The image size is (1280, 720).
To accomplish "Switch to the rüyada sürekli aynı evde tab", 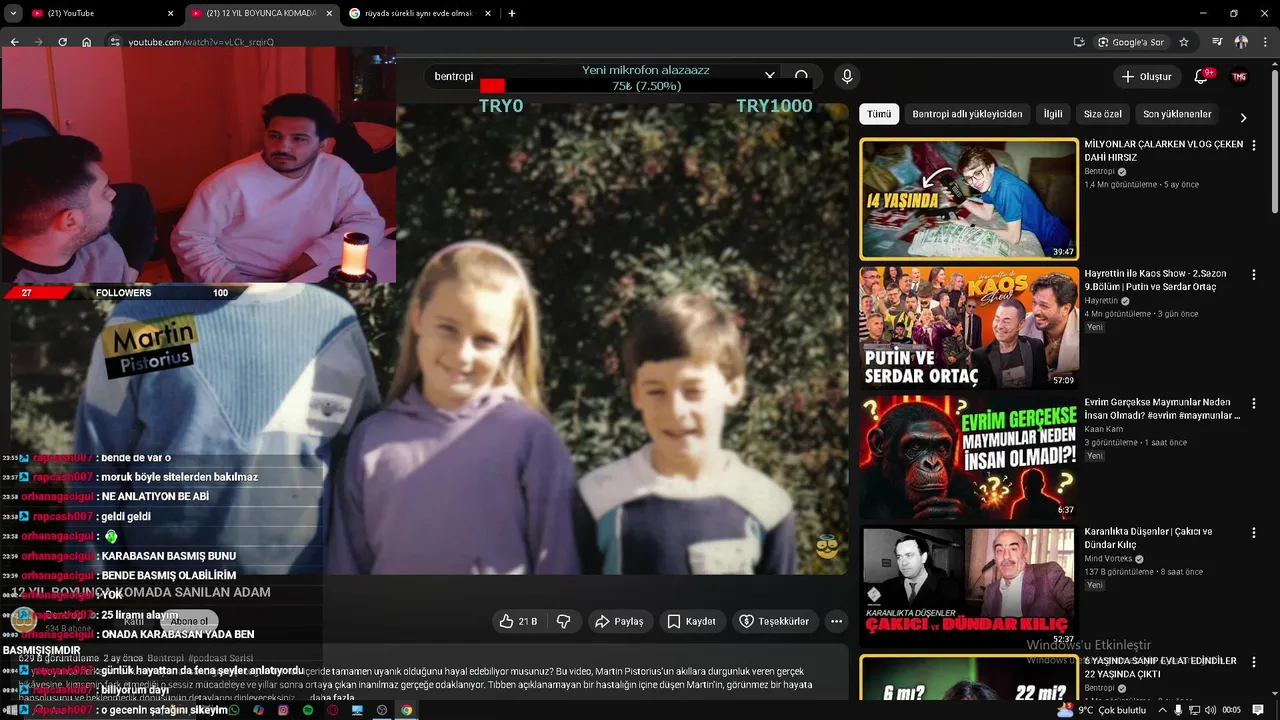I will pos(418,13).
